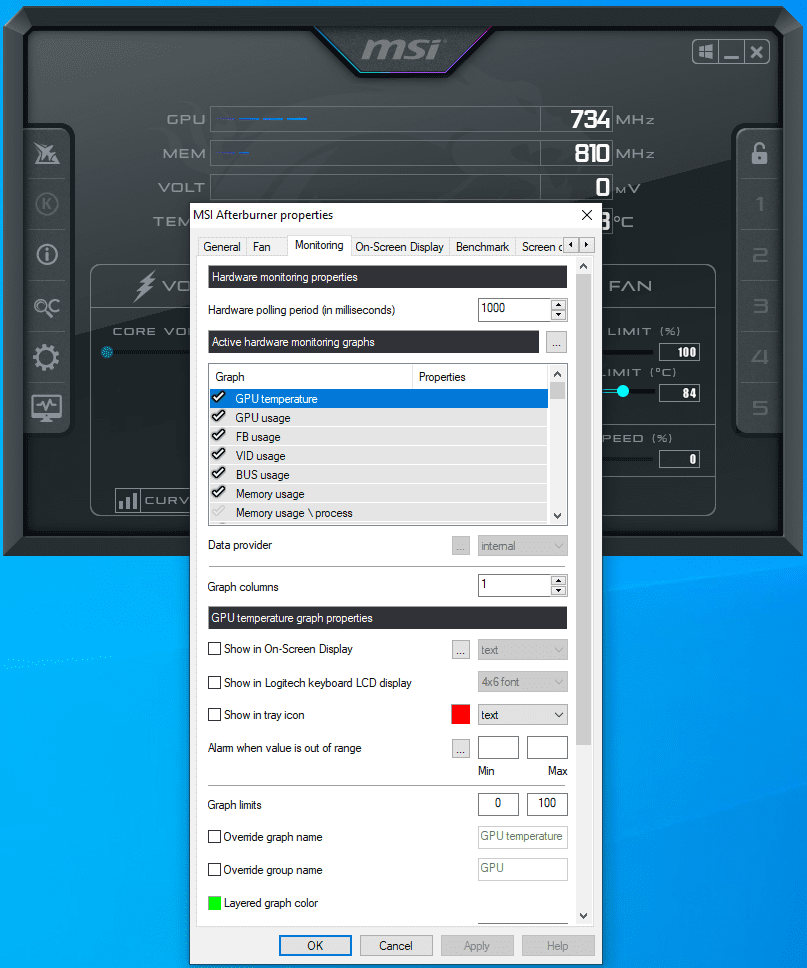
Task: Click the Data provider ellipsis button
Action: point(461,546)
